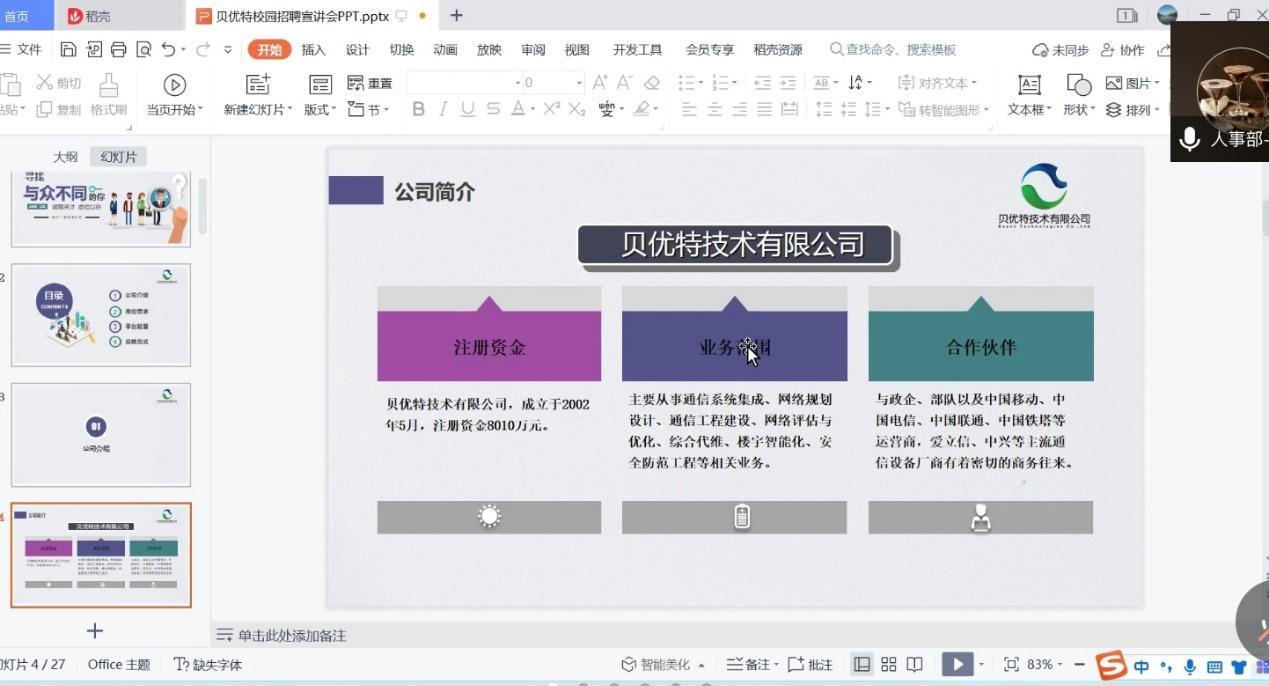Open the Transitions (切换) ribbon tab
Screen dimensions: 1269x686
[401, 50]
